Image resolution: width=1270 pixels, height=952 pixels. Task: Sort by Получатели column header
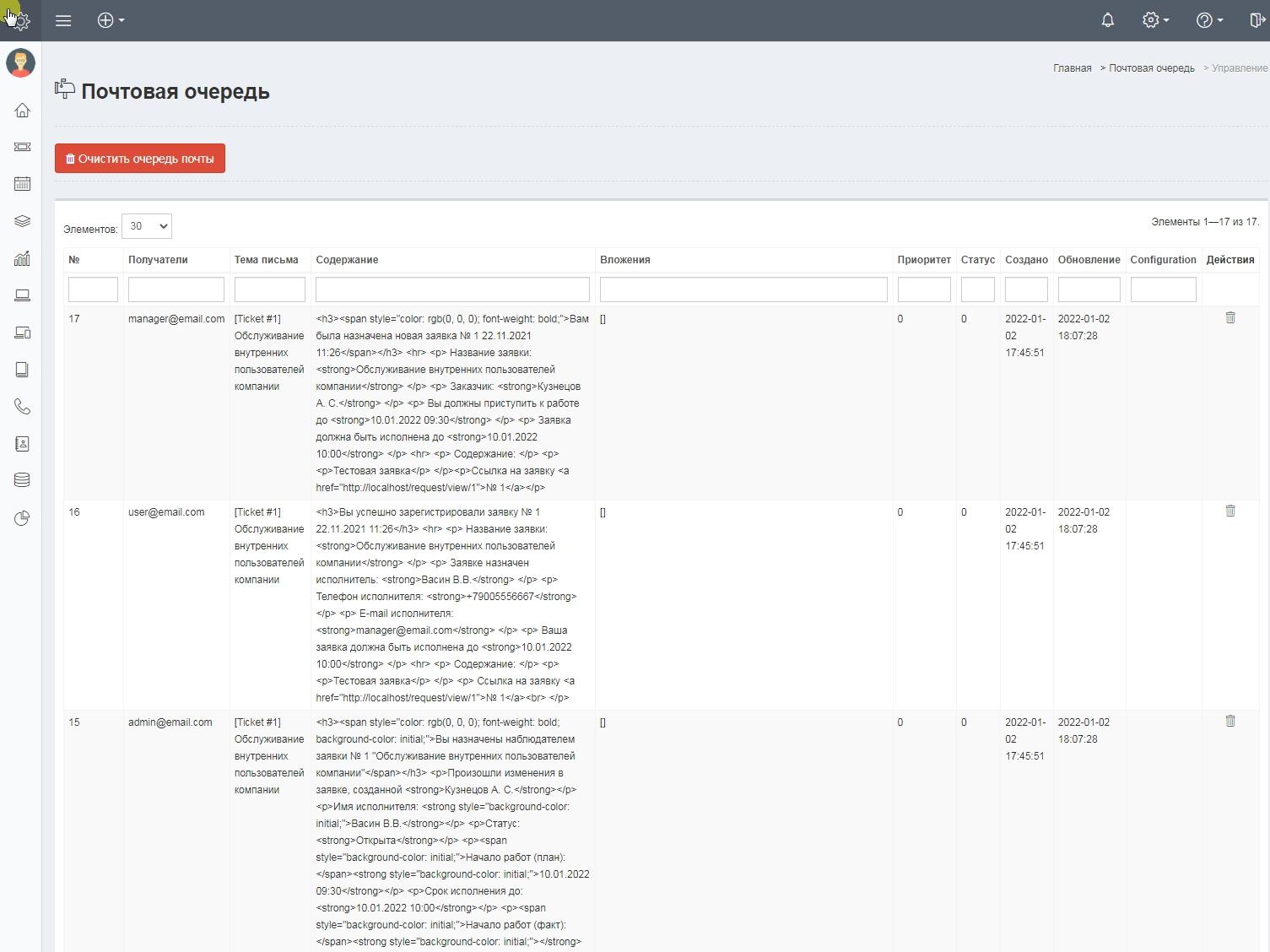pos(158,260)
